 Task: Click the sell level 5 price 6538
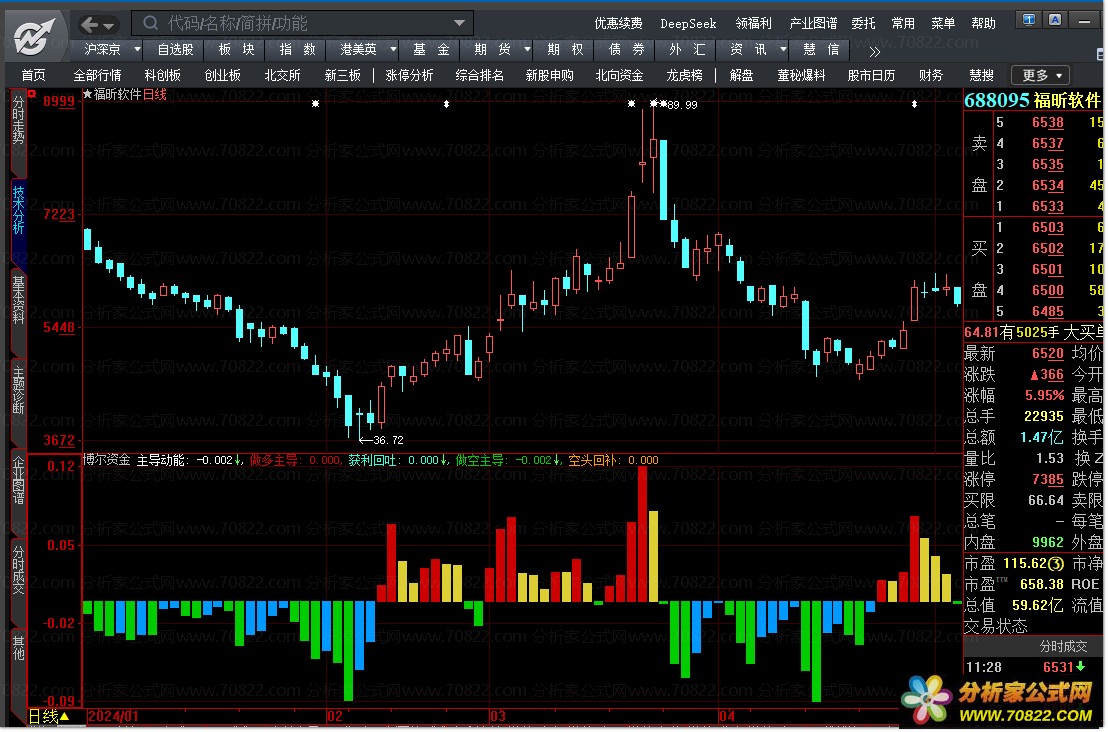(1047, 122)
